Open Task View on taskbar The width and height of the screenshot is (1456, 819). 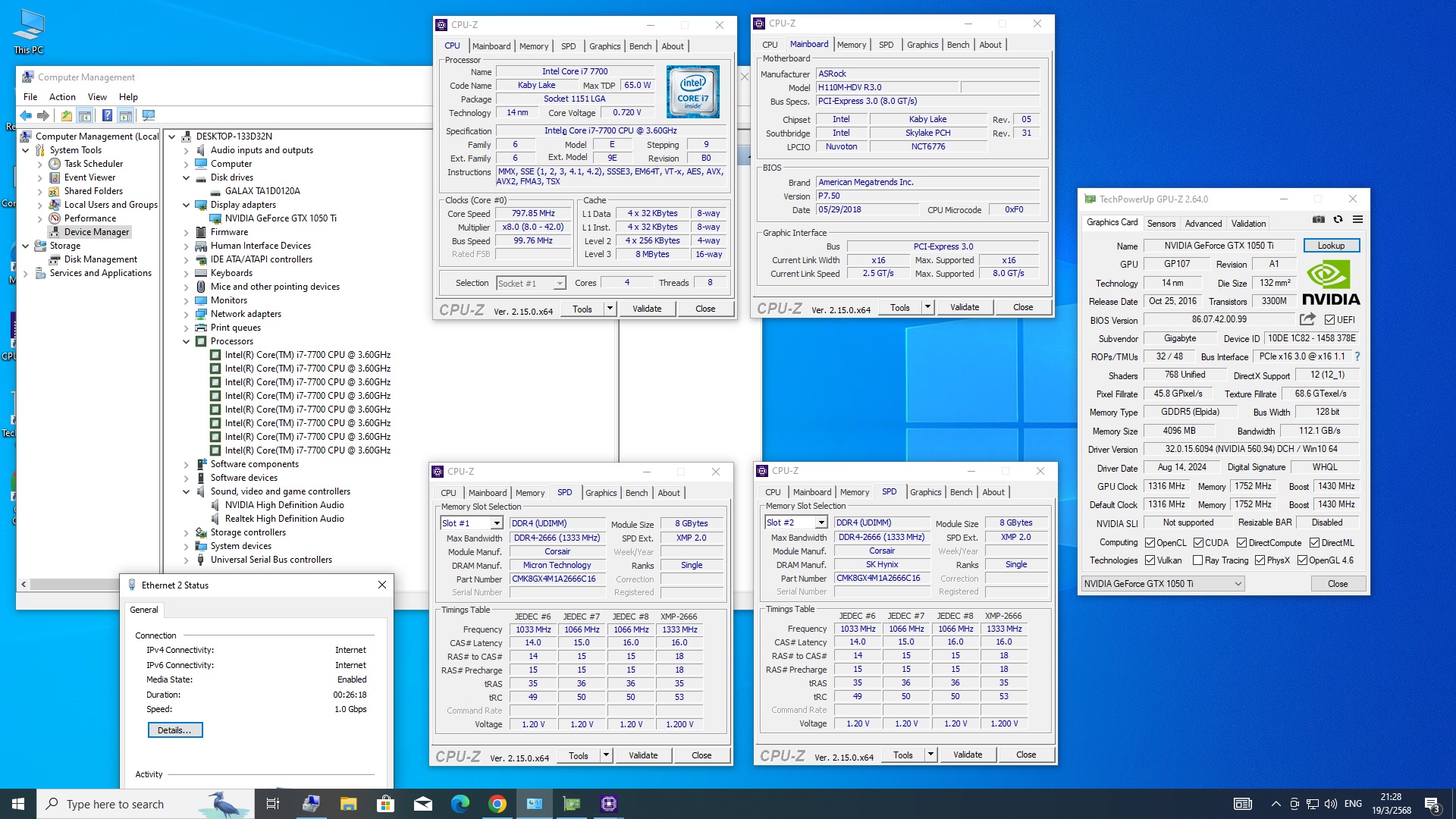pos(273,804)
